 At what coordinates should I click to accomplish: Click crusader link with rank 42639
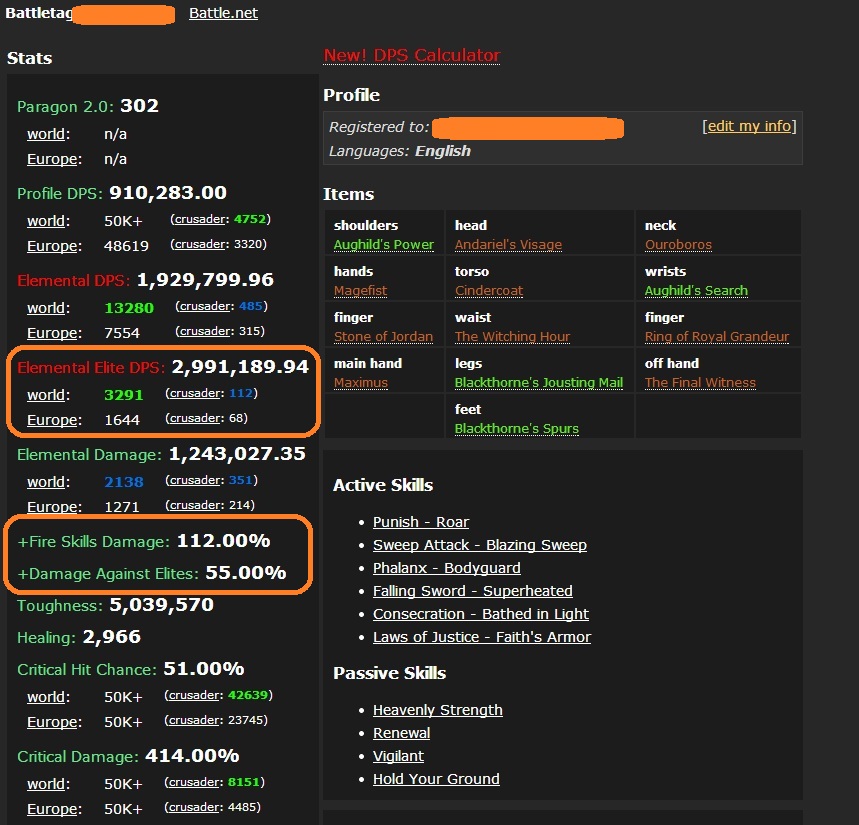coord(193,695)
